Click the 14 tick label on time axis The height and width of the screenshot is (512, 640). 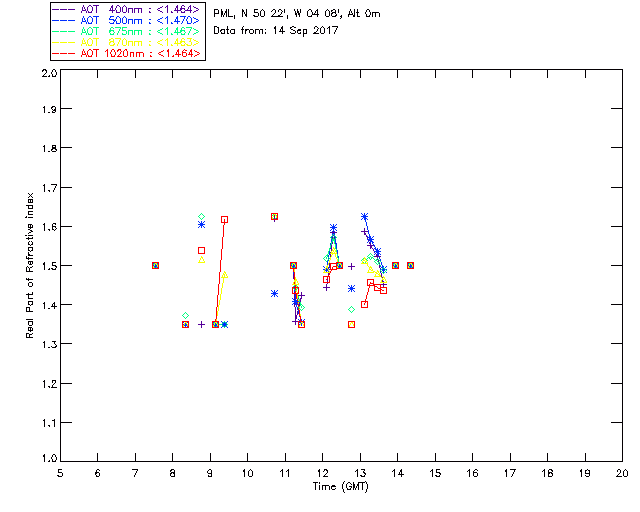tap(398, 473)
